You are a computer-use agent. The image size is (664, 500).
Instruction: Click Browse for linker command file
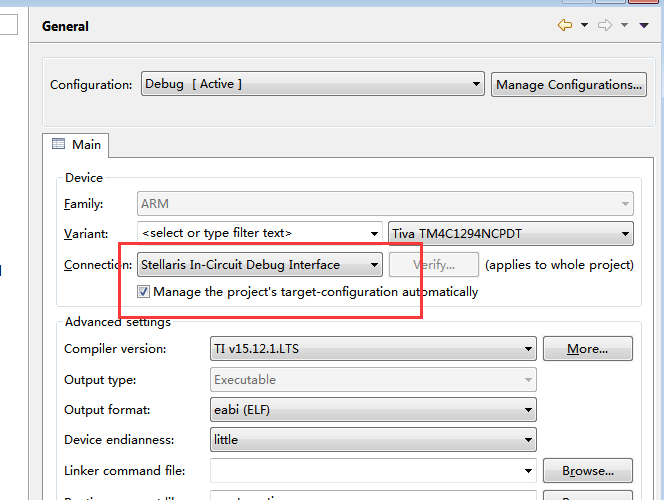pos(587,471)
